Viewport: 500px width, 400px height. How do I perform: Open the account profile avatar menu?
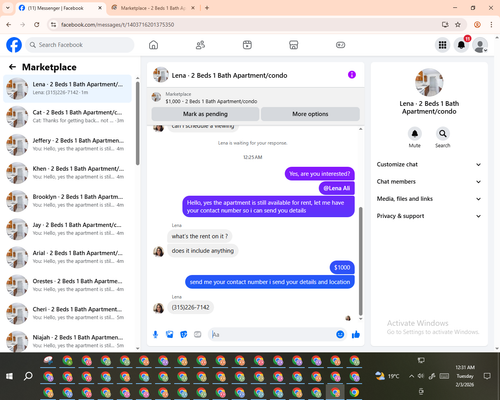point(480,45)
